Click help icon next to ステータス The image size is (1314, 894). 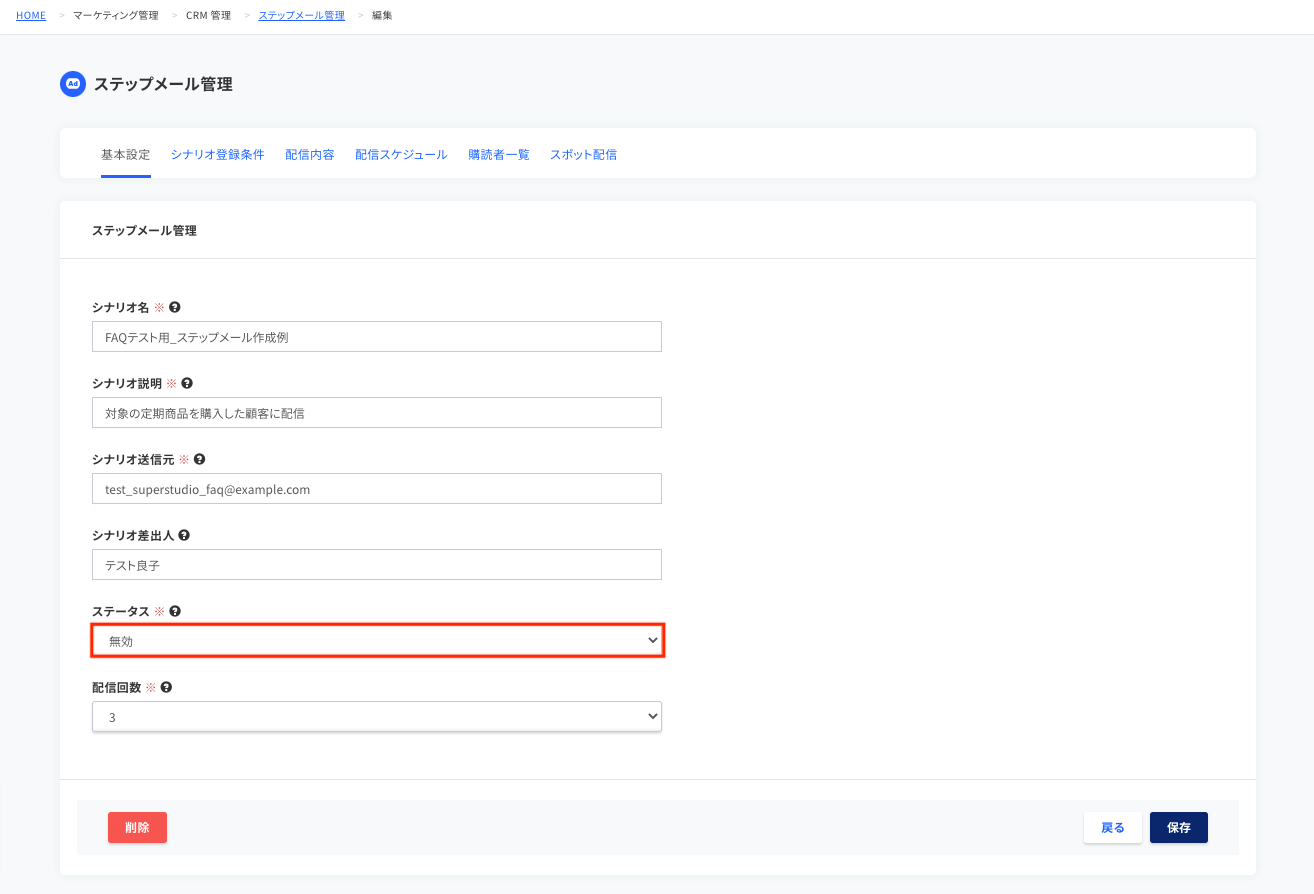[x=175, y=611]
